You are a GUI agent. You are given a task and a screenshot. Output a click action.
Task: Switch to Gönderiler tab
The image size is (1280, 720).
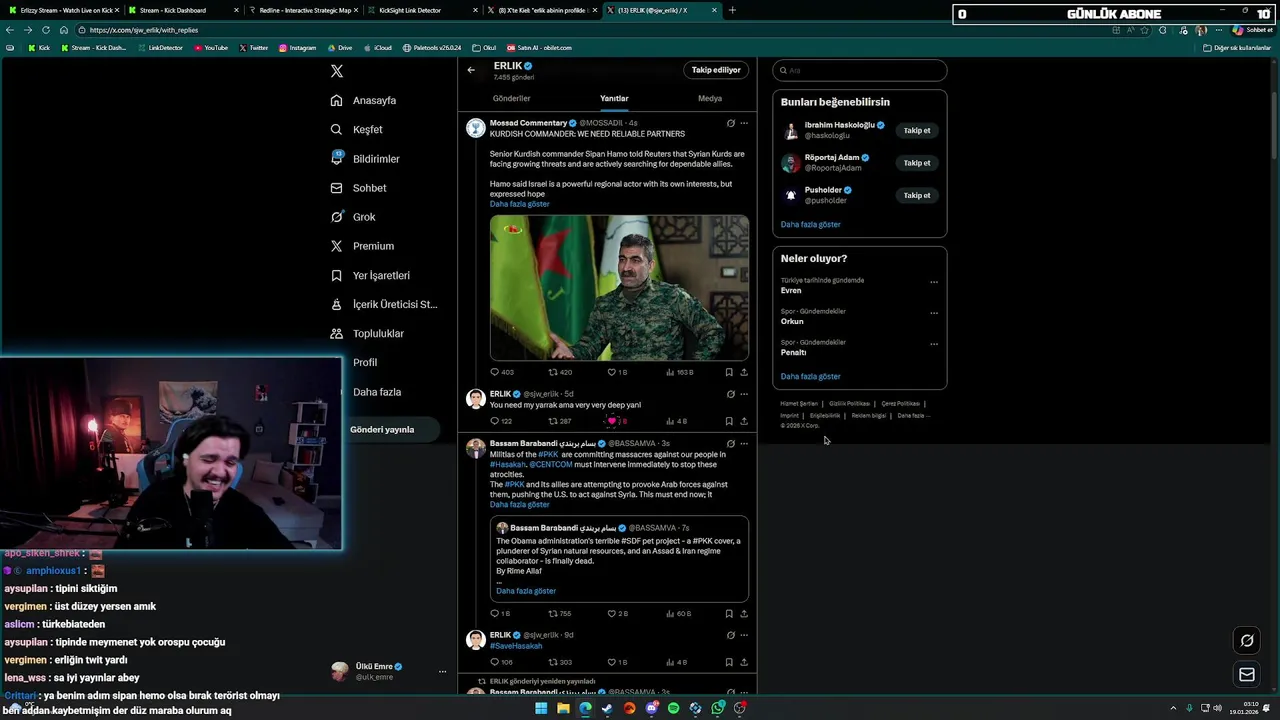pyautogui.click(x=511, y=98)
